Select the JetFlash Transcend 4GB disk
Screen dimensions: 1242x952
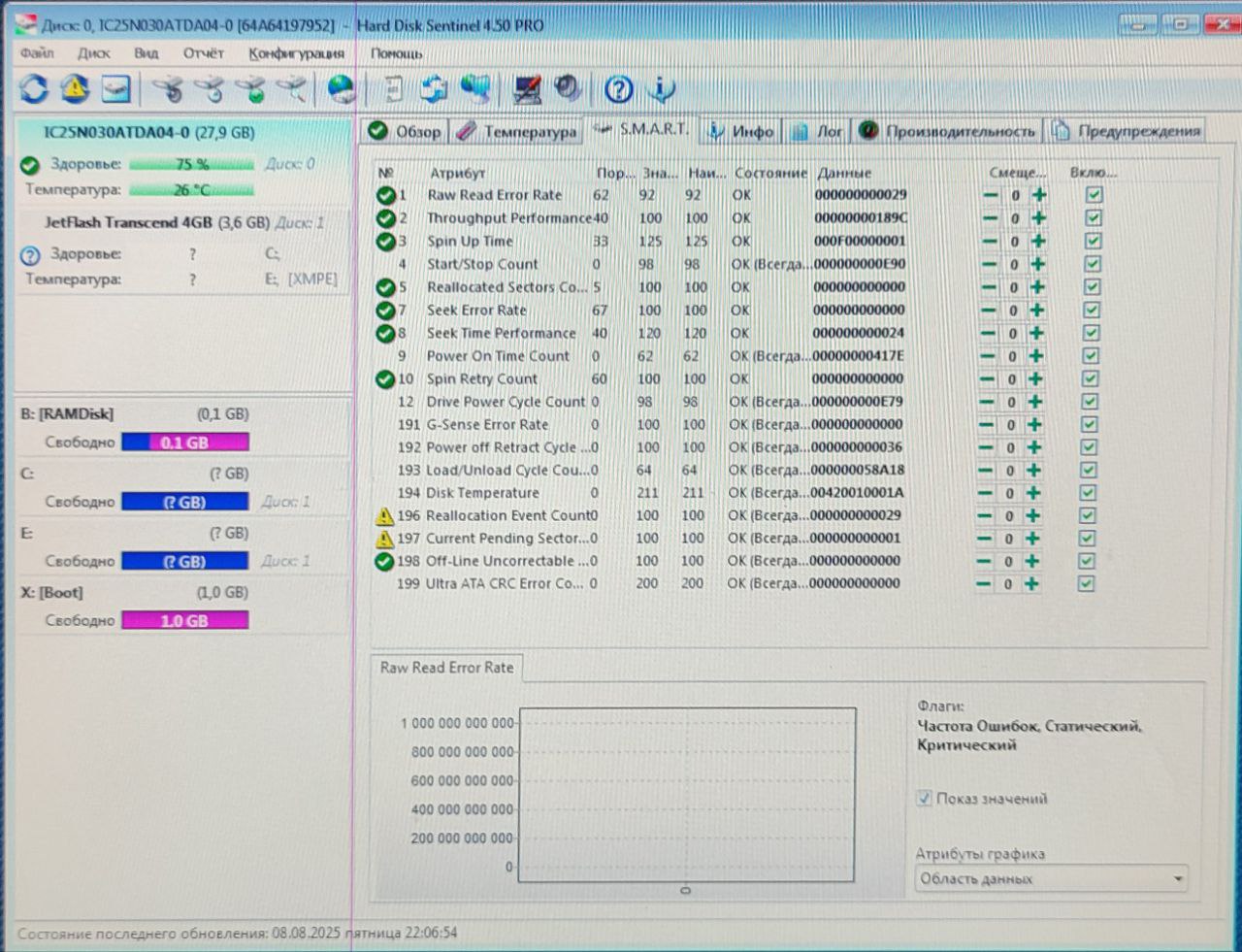coord(128,222)
